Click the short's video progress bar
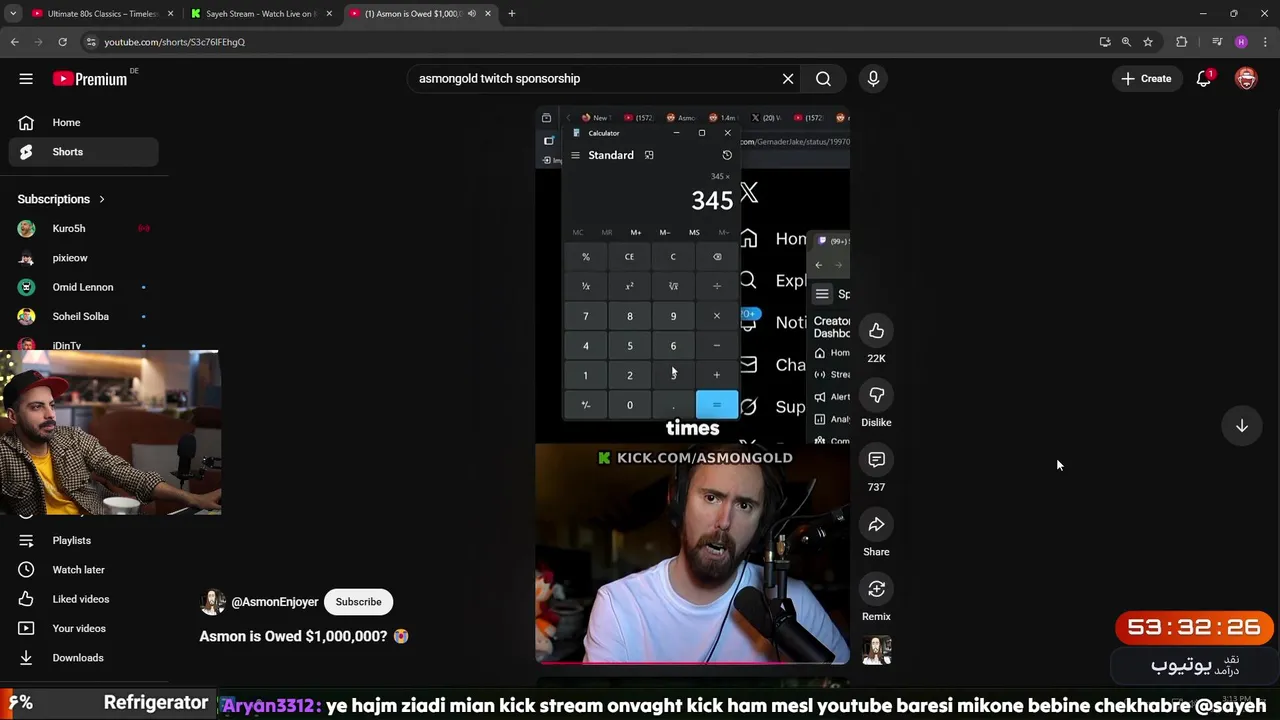This screenshot has width=1280, height=720. coord(692,662)
